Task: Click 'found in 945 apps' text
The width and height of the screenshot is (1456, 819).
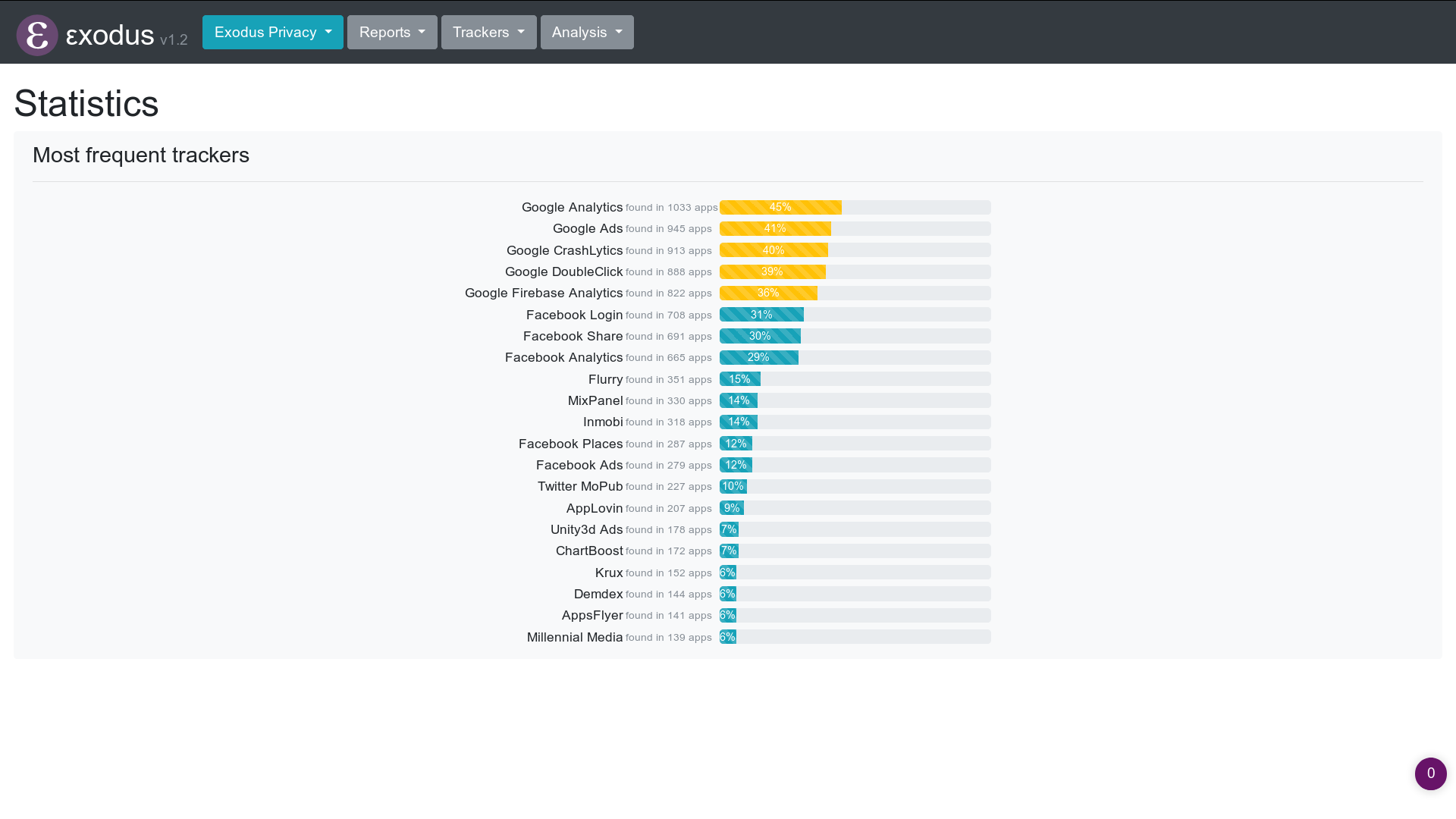Action: pos(668,229)
